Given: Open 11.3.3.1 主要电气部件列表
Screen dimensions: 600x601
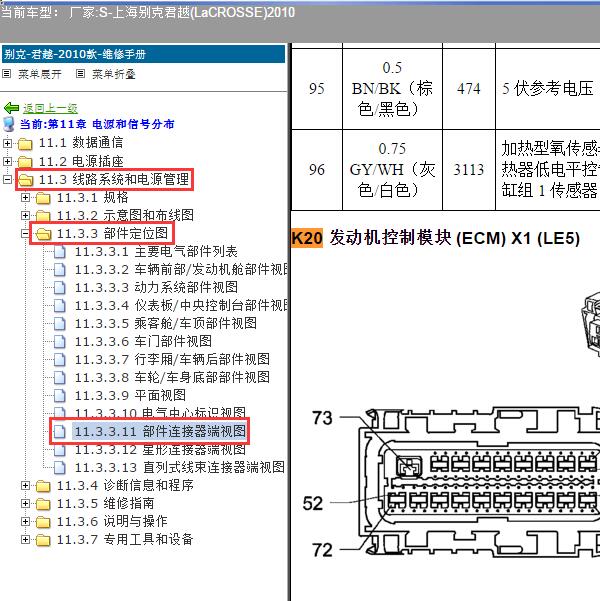Looking at the screenshot, I should [x=156, y=251].
